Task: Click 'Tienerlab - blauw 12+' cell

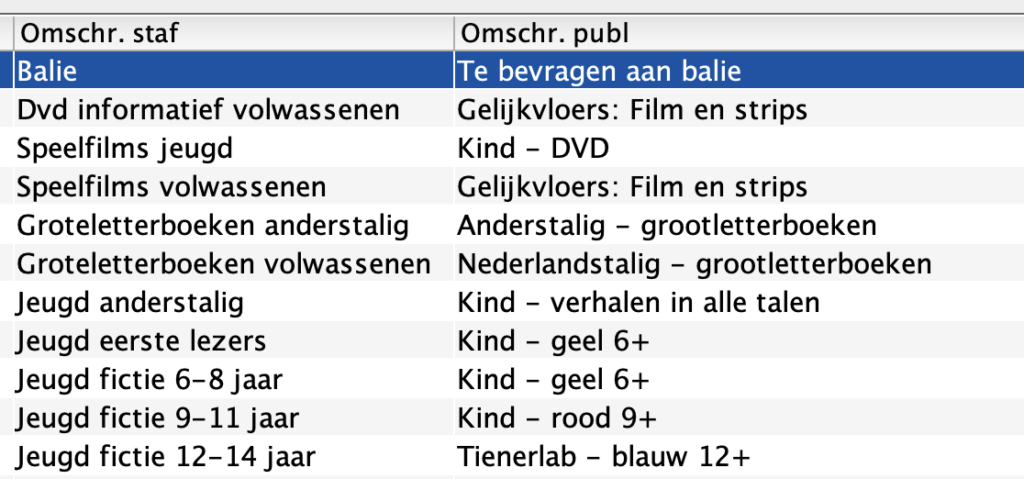Action: 605,458
